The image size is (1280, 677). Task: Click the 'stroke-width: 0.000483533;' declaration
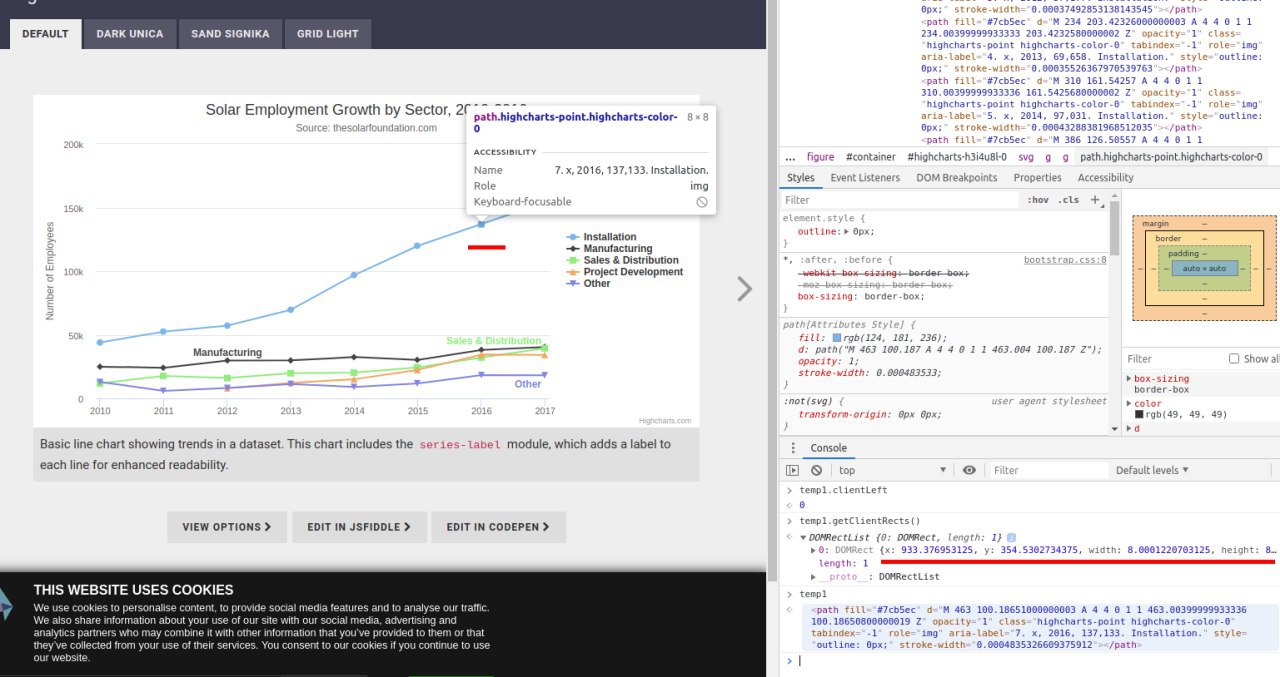[869, 373]
